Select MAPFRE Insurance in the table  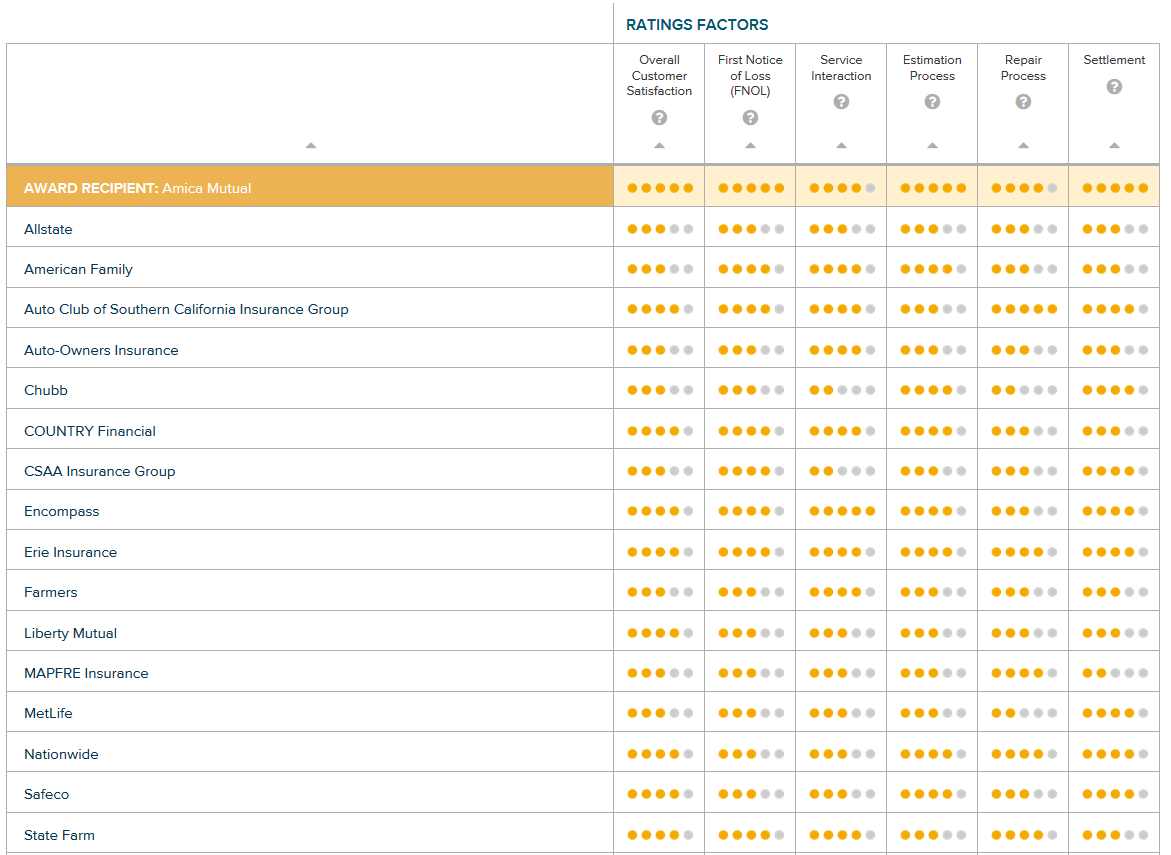pos(86,674)
